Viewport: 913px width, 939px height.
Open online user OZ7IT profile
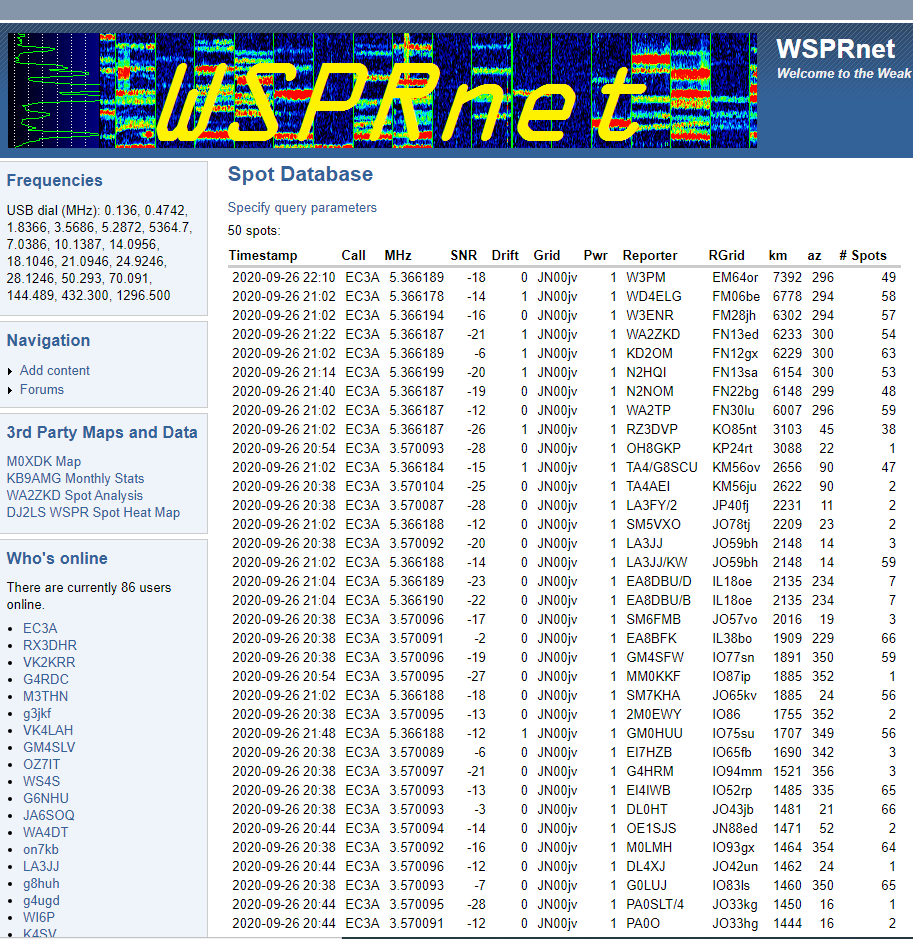[41, 764]
